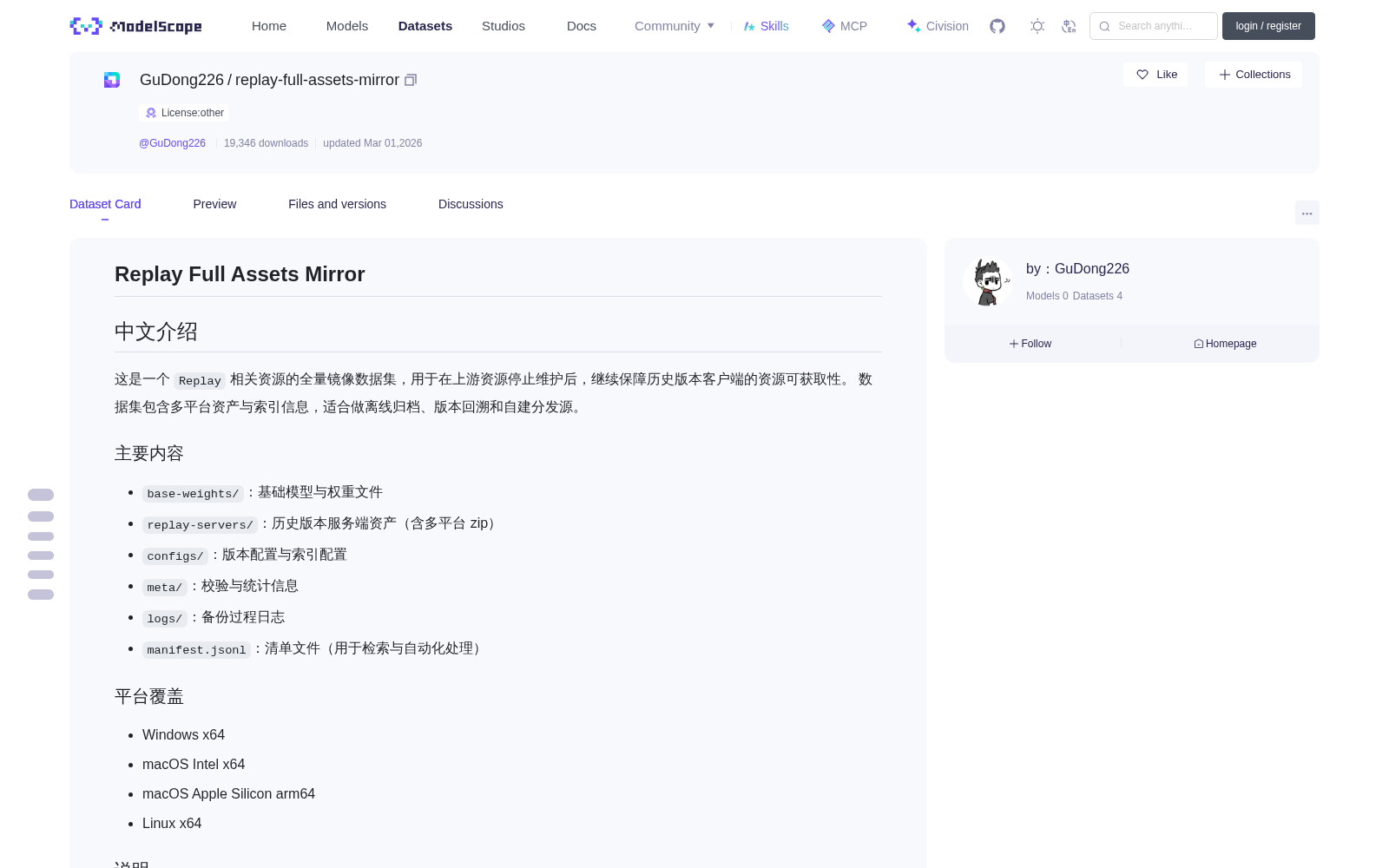
Task: Open the Civision nav item
Action: [x=938, y=26]
